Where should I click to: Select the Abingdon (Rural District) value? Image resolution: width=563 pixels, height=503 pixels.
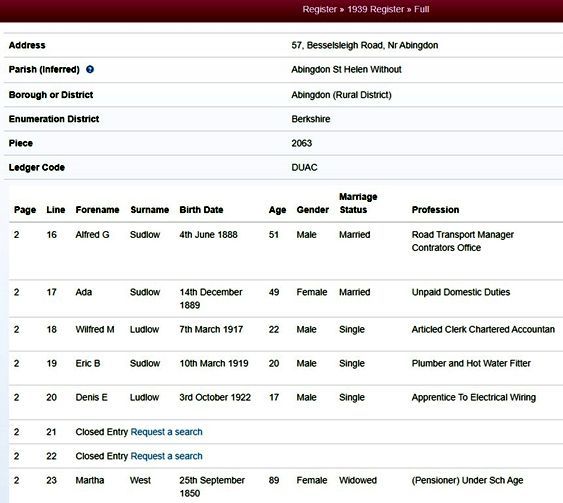(x=341, y=95)
